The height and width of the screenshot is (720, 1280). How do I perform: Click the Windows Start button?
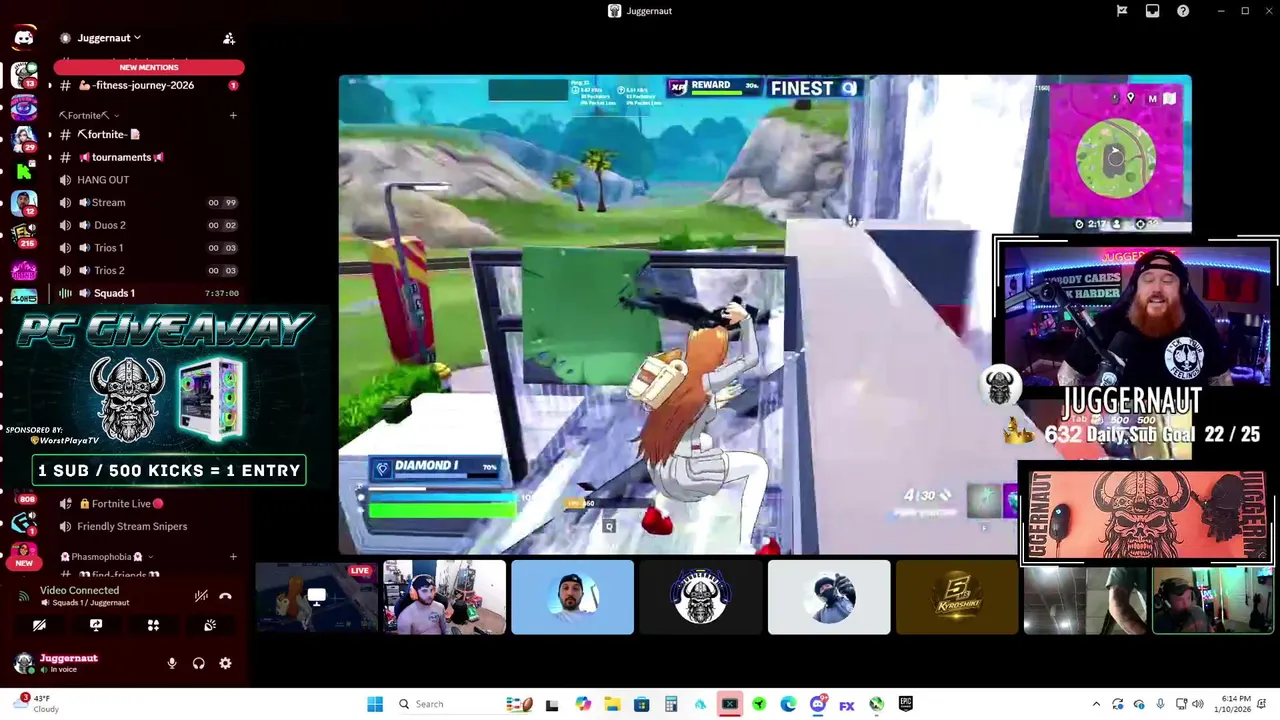click(x=375, y=704)
